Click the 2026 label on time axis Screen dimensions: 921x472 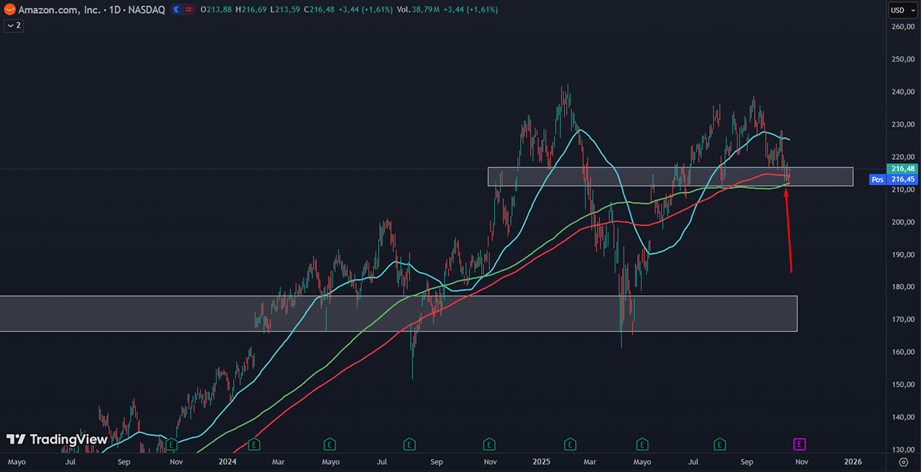click(x=853, y=462)
